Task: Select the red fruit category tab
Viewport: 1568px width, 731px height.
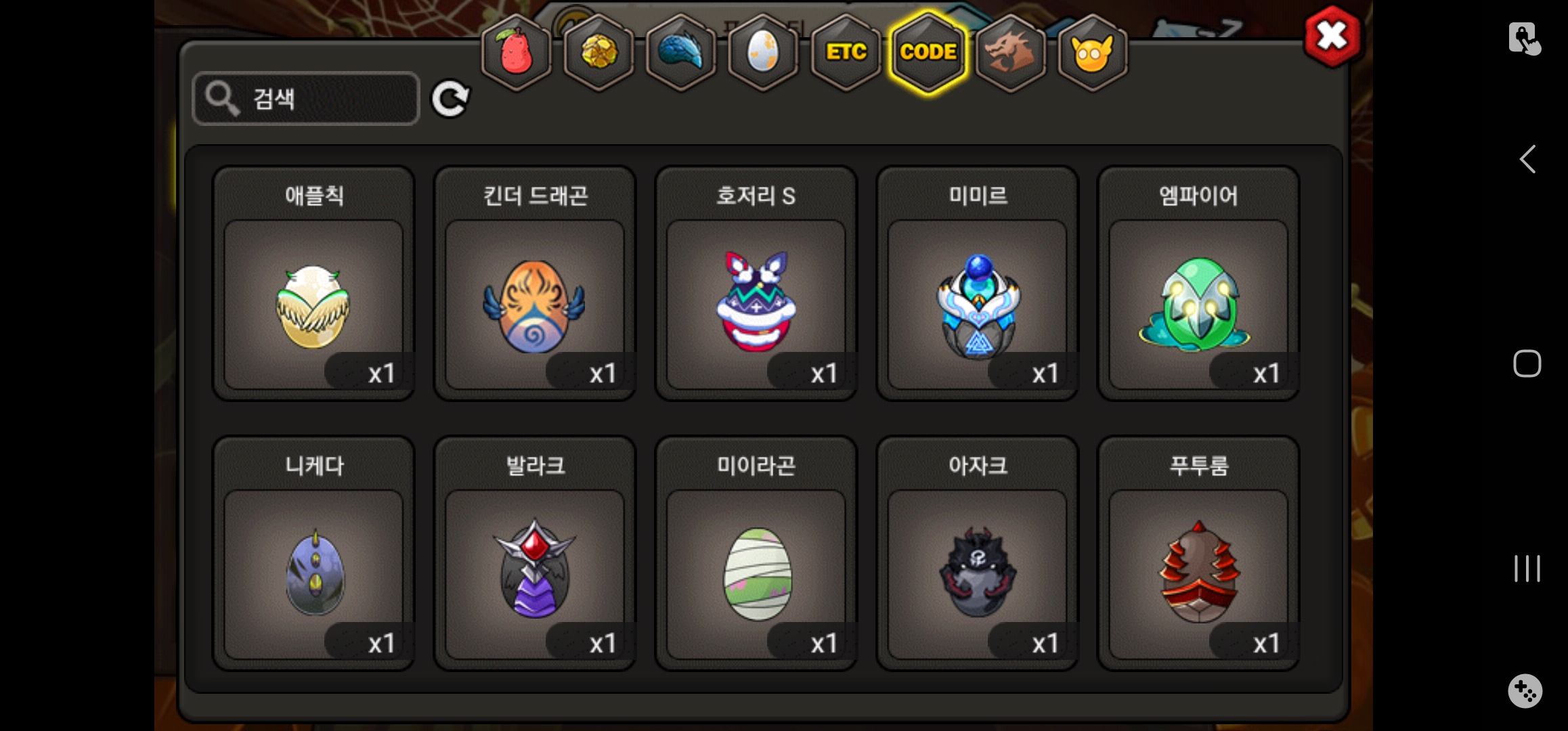Action: (x=516, y=52)
